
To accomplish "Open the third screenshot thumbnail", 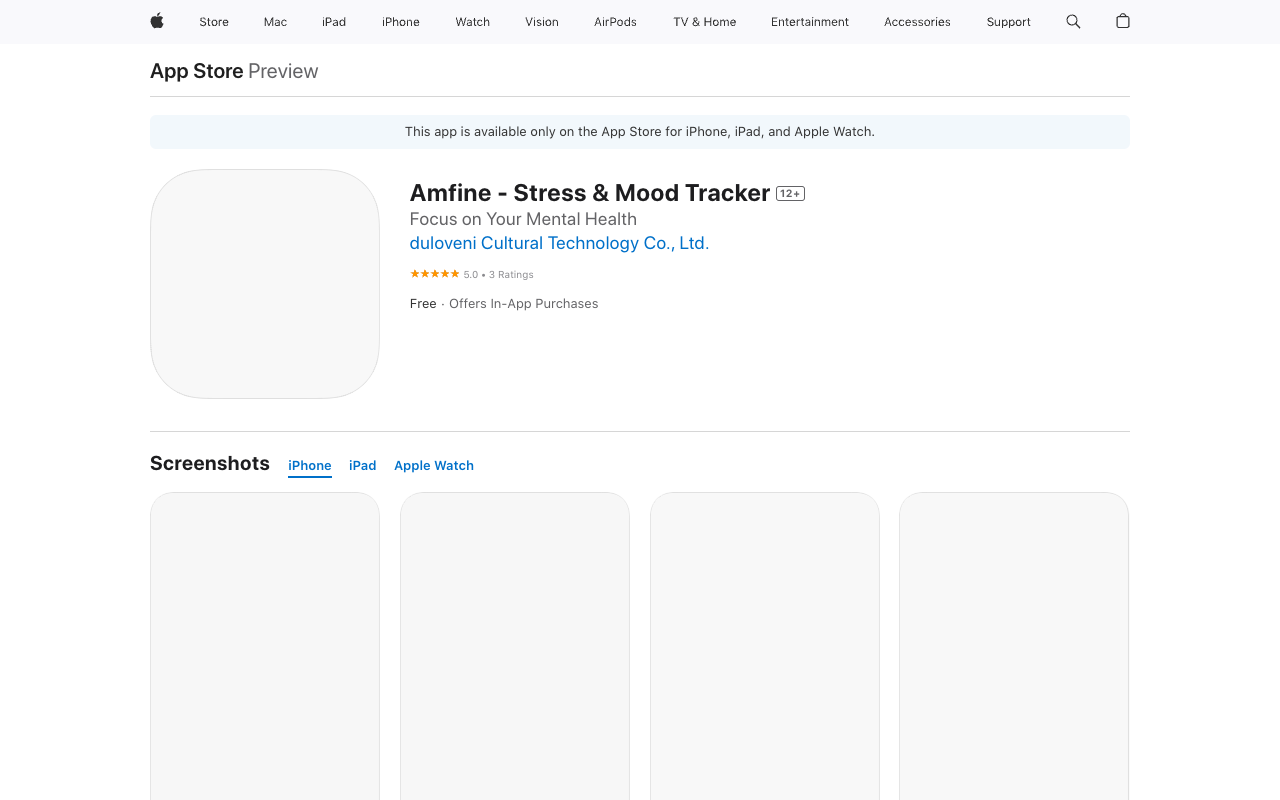I will click(765, 646).
